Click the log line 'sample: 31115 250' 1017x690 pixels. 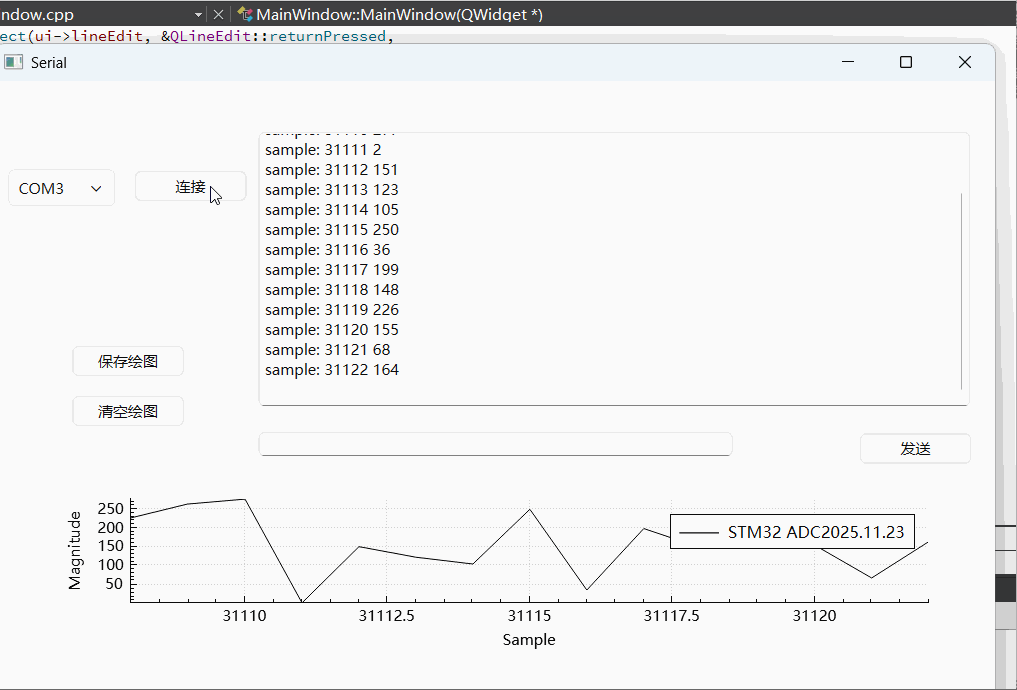tap(331, 230)
